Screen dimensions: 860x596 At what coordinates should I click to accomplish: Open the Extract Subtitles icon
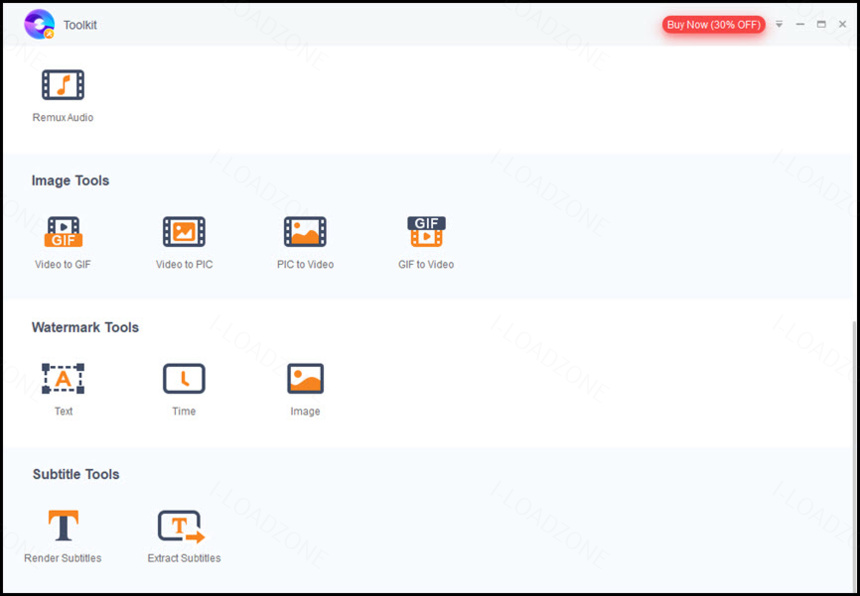pyautogui.click(x=182, y=526)
